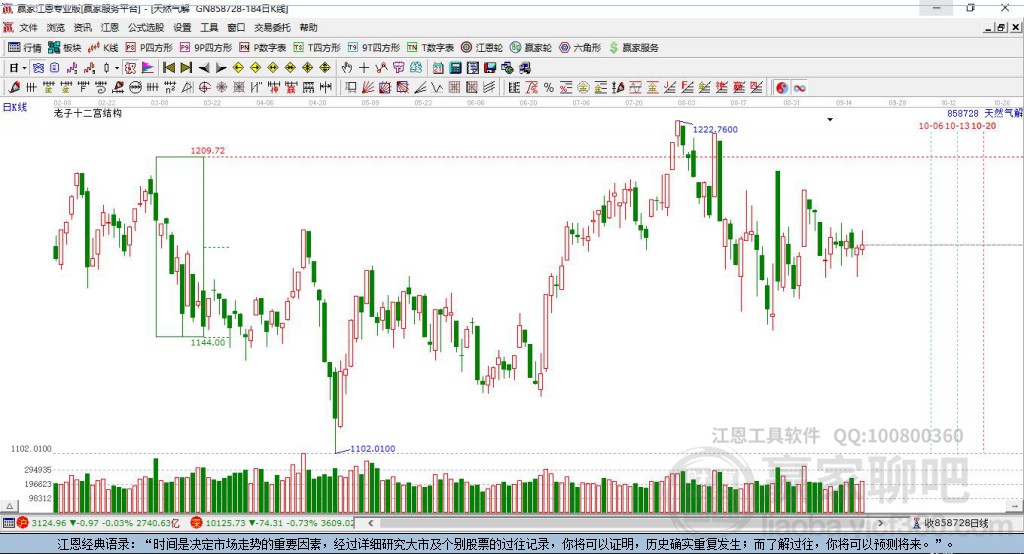This screenshot has height=554, width=1024.
Task: Open the 窗口 menu
Action: tap(236, 27)
